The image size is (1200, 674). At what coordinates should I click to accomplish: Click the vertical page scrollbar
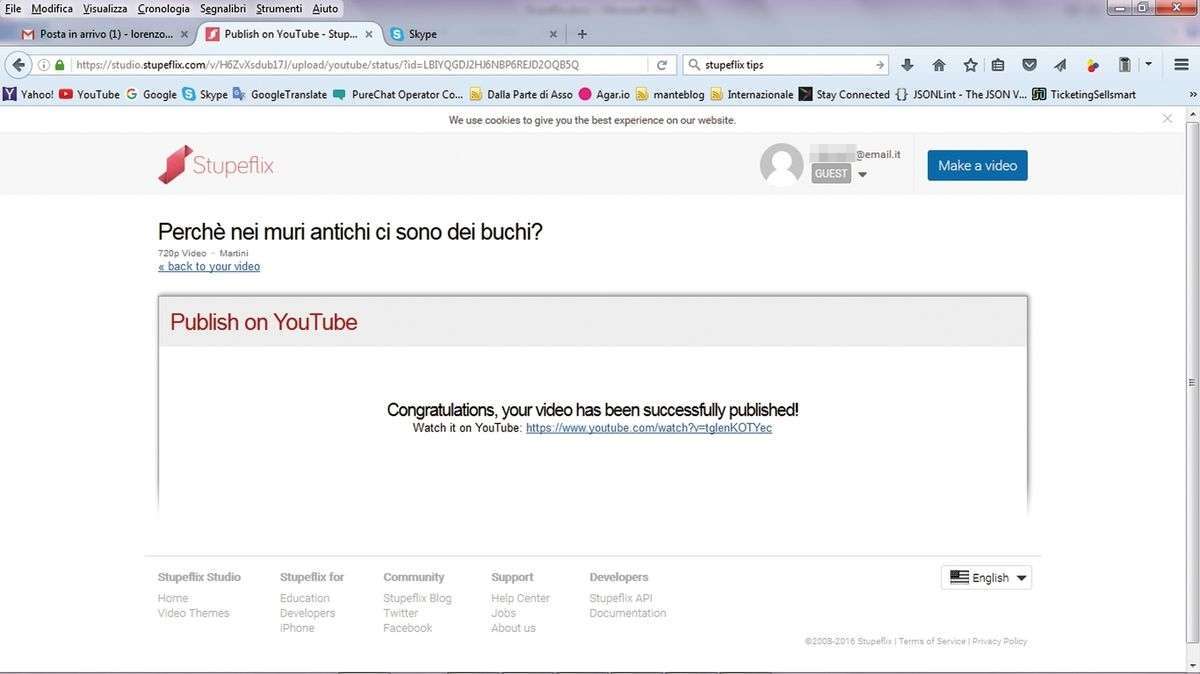pos(1192,382)
